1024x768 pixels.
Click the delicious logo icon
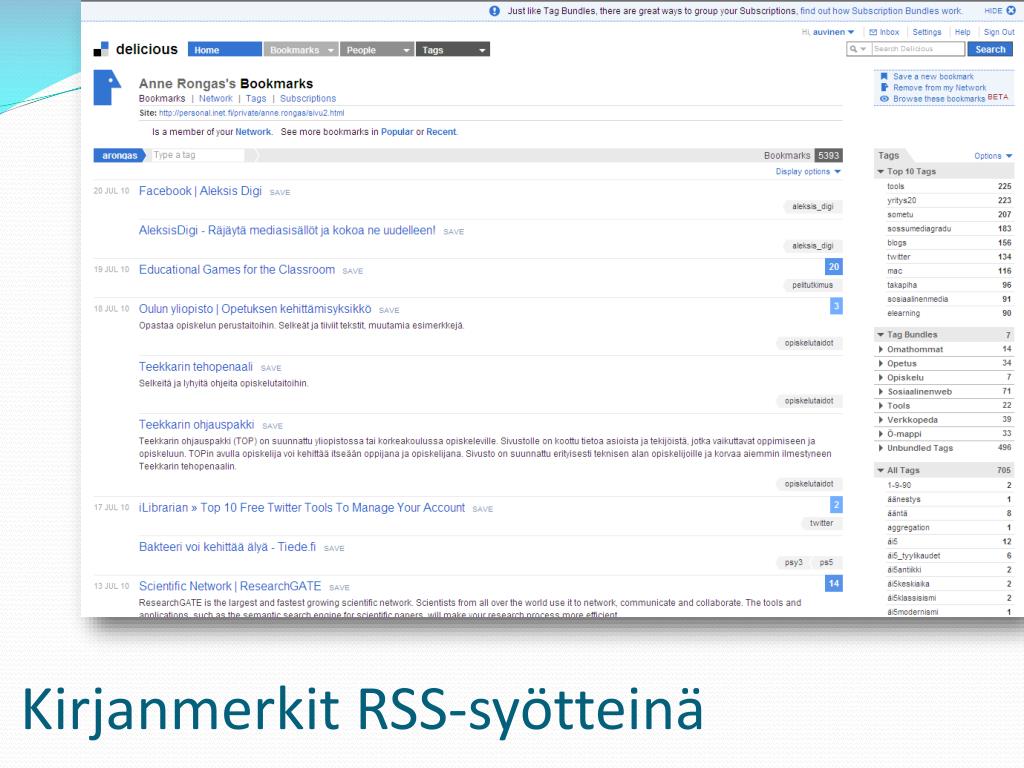101,49
